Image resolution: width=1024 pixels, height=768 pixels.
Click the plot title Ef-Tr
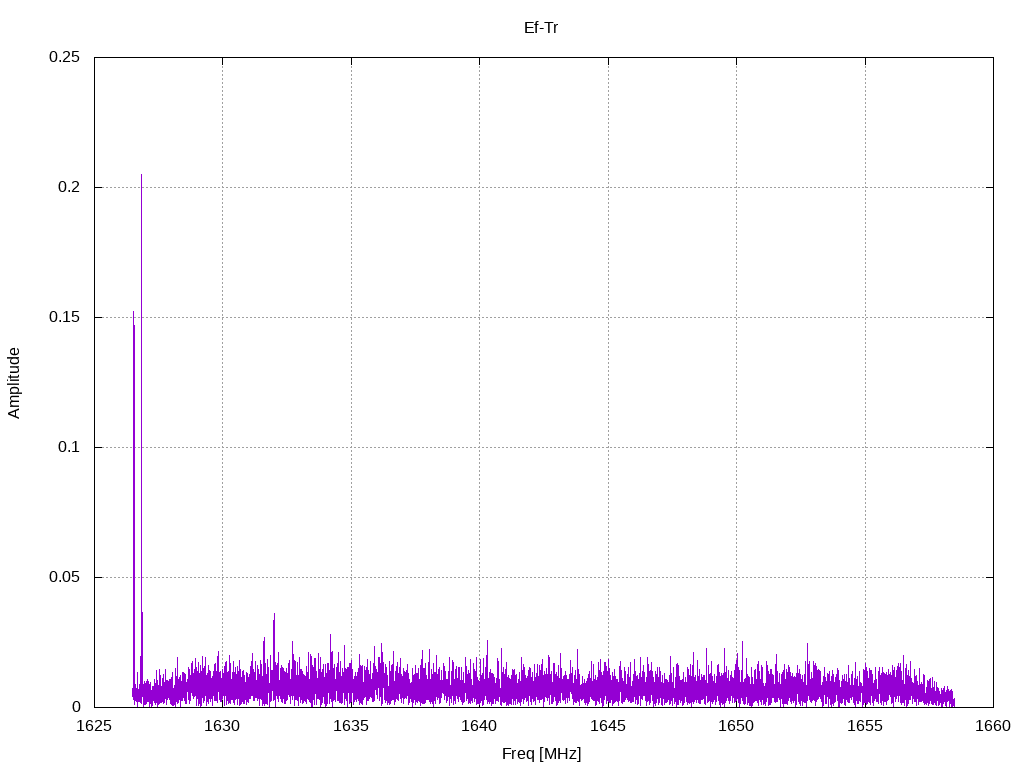(541, 28)
